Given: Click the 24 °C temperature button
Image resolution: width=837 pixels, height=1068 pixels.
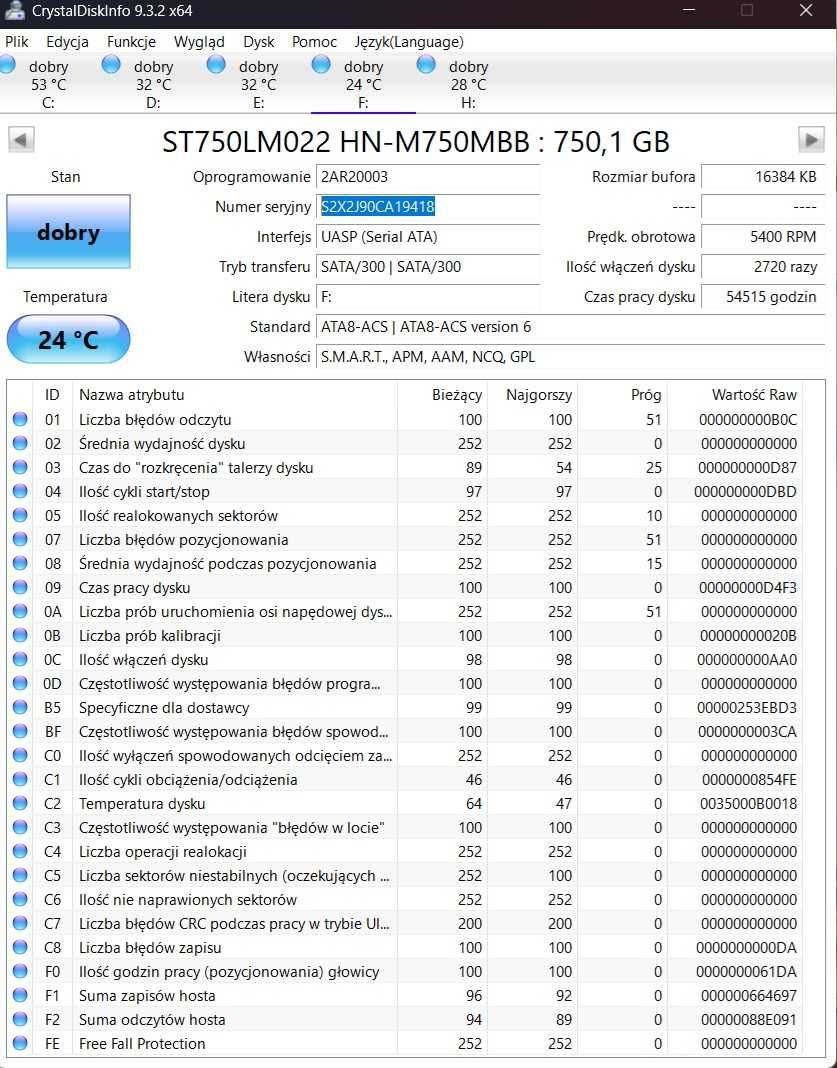Looking at the screenshot, I should coord(68,339).
